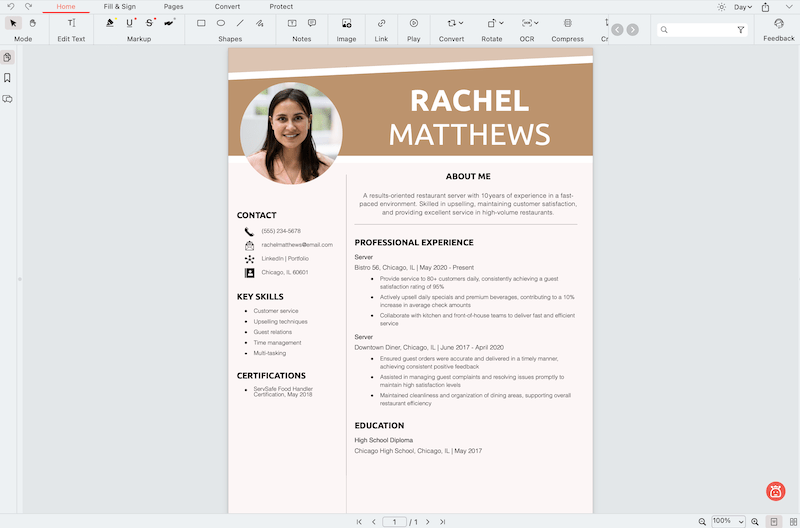Image resolution: width=800 pixels, height=528 pixels.
Task: Go to the next page
Action: (x=428, y=522)
